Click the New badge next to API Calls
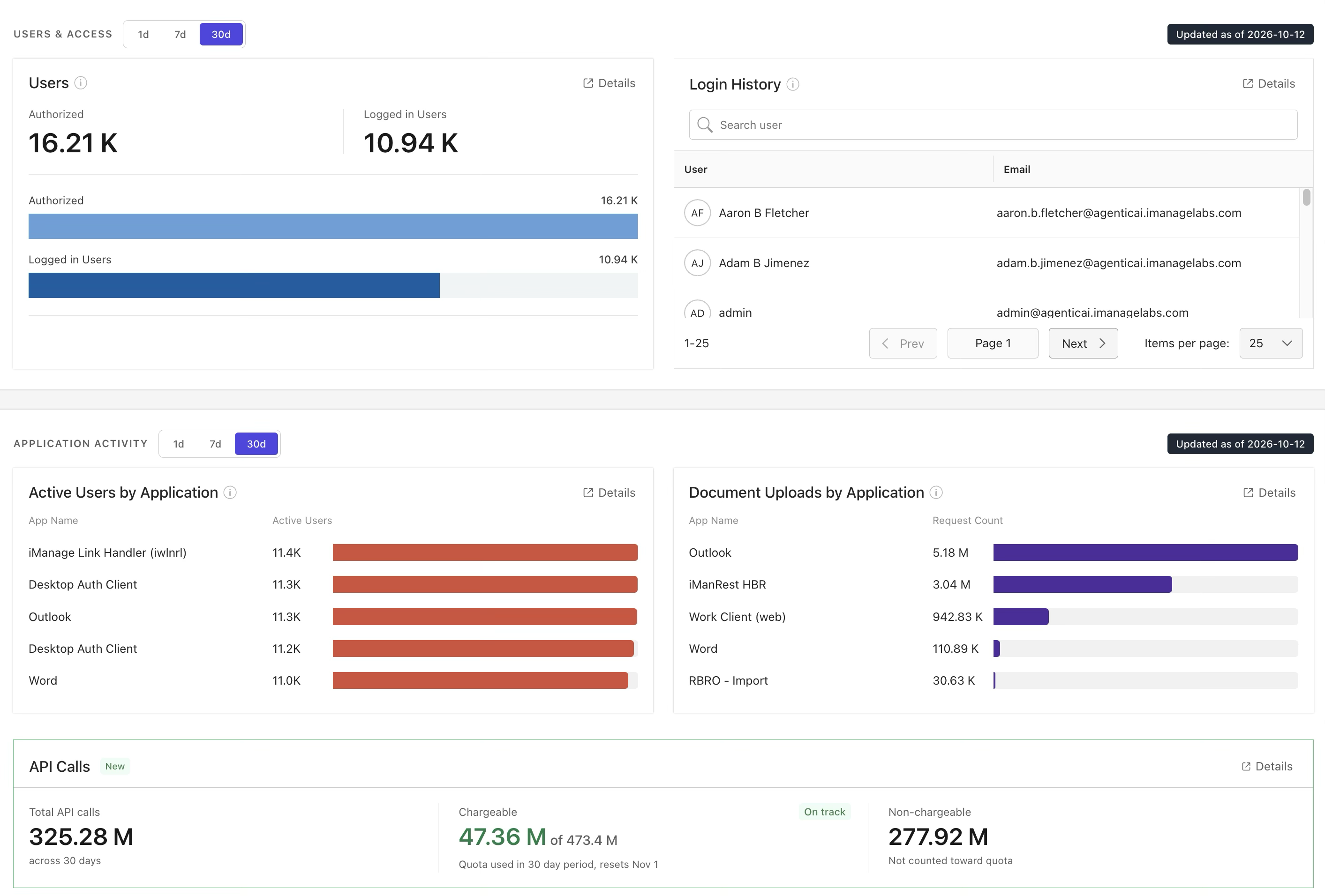 (x=114, y=767)
